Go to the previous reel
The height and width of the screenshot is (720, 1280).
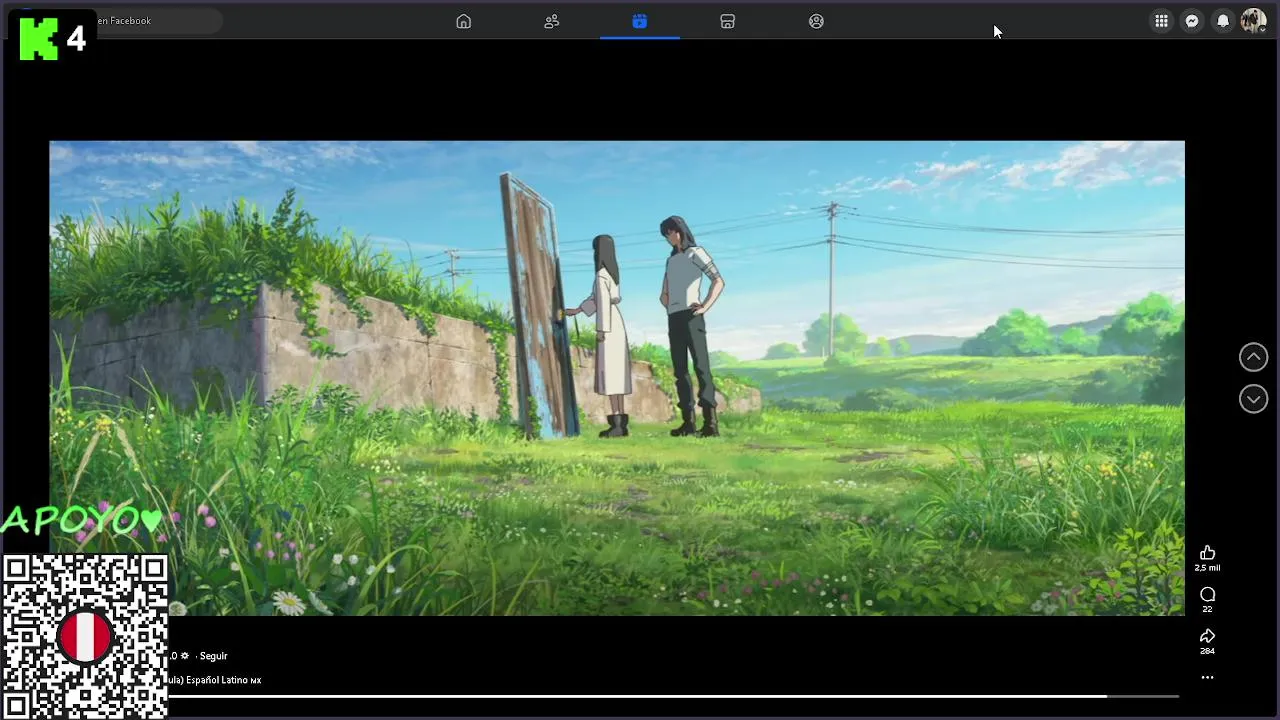pyautogui.click(x=1253, y=357)
